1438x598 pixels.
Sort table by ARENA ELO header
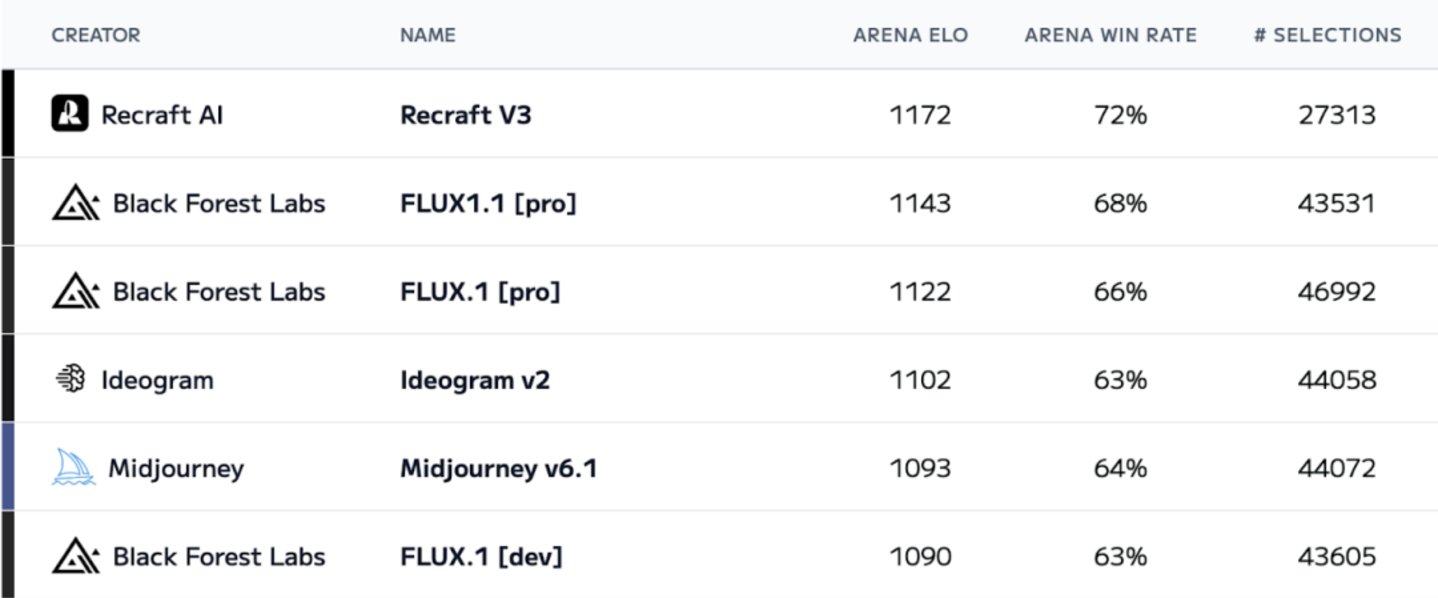click(x=910, y=35)
